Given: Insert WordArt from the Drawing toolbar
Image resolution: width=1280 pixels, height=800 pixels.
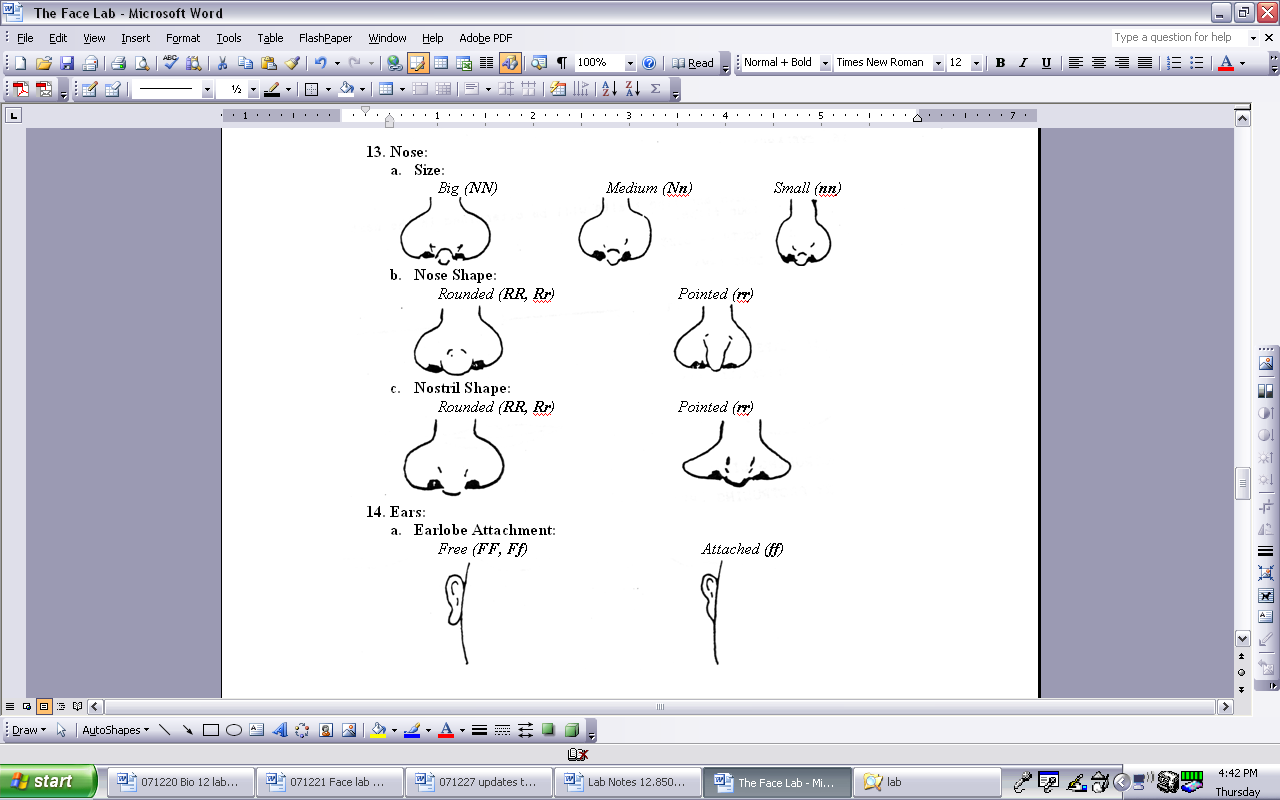Looking at the screenshot, I should click(280, 730).
